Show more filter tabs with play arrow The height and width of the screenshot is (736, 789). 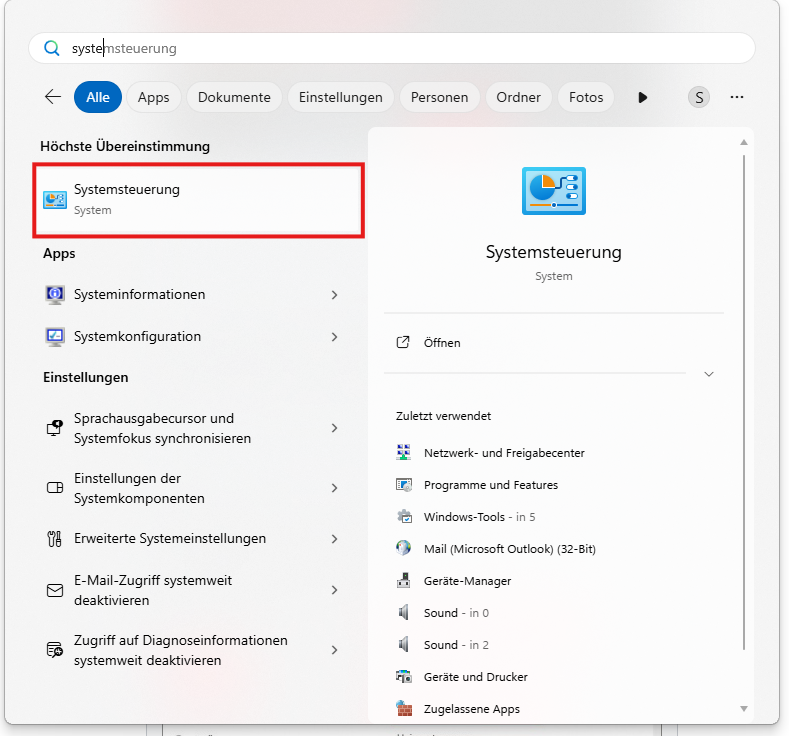tap(643, 97)
